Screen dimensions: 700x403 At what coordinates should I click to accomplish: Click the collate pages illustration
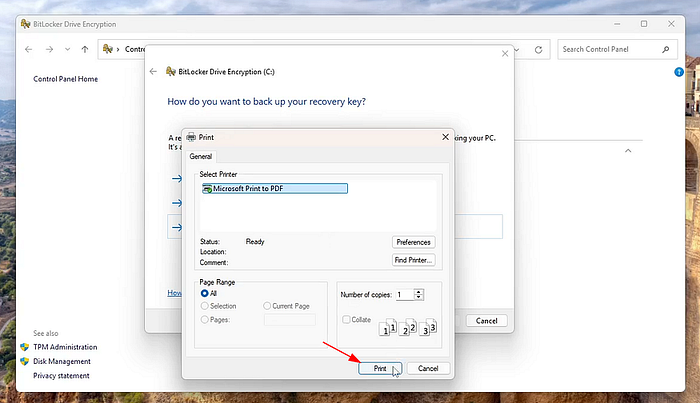(408, 327)
